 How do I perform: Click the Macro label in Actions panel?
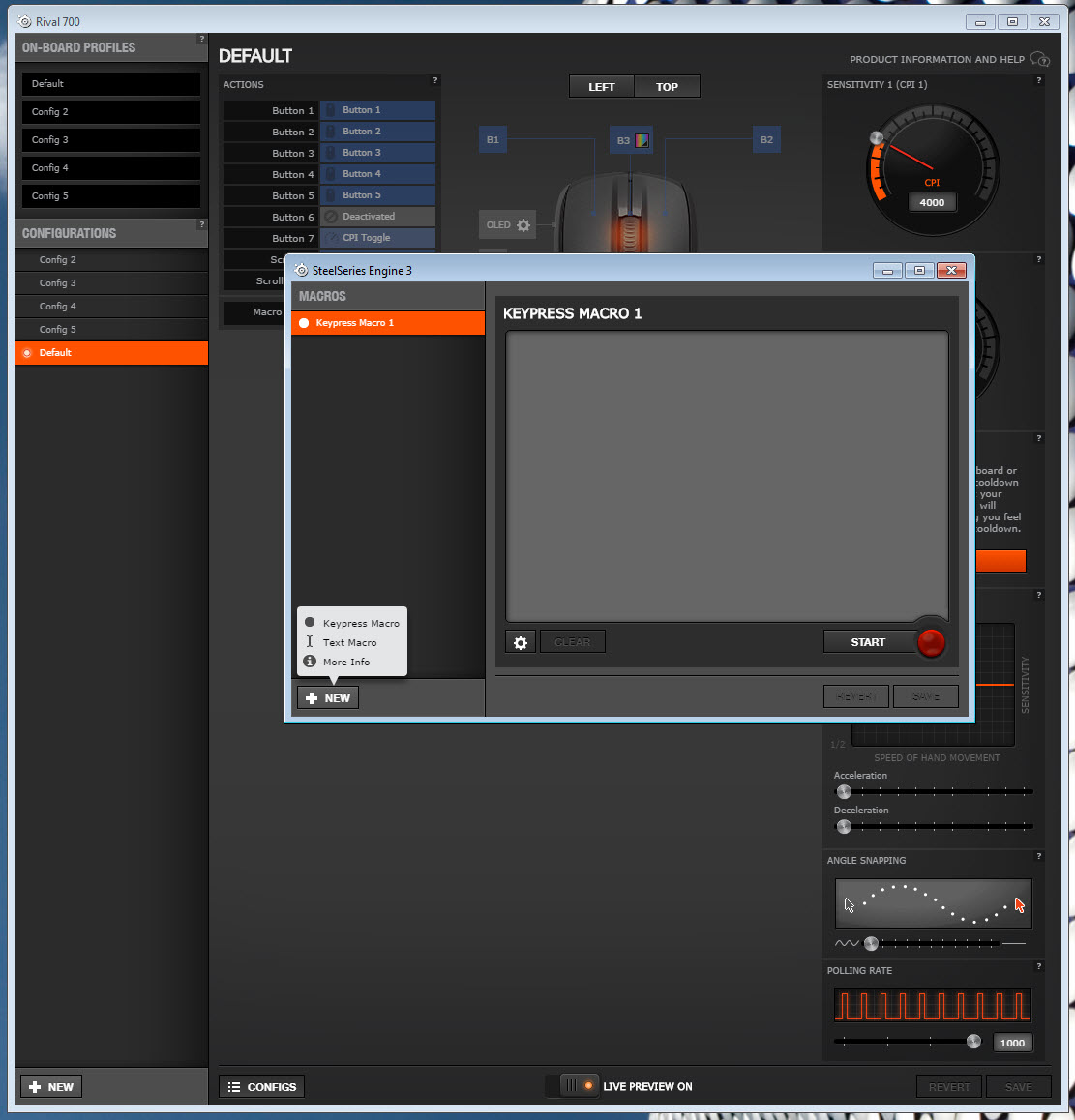point(267,312)
